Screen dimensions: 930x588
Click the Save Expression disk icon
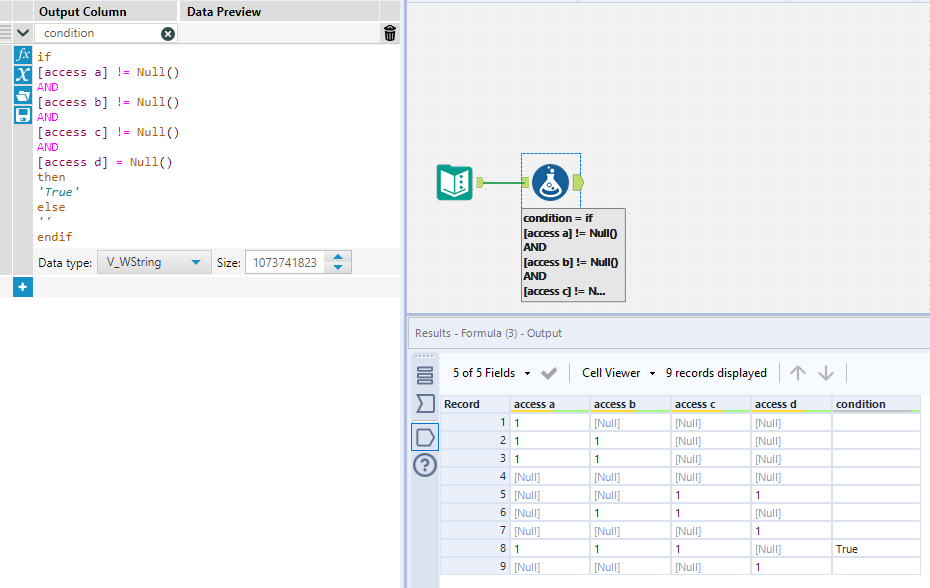[x=22, y=115]
